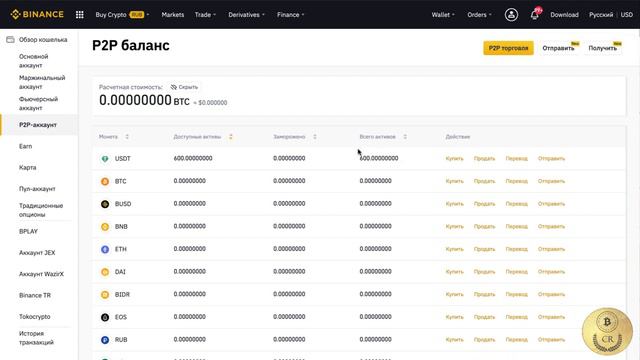The width and height of the screenshot is (640, 360).
Task: Click Отправить in the ETH row
Action: click(x=551, y=249)
